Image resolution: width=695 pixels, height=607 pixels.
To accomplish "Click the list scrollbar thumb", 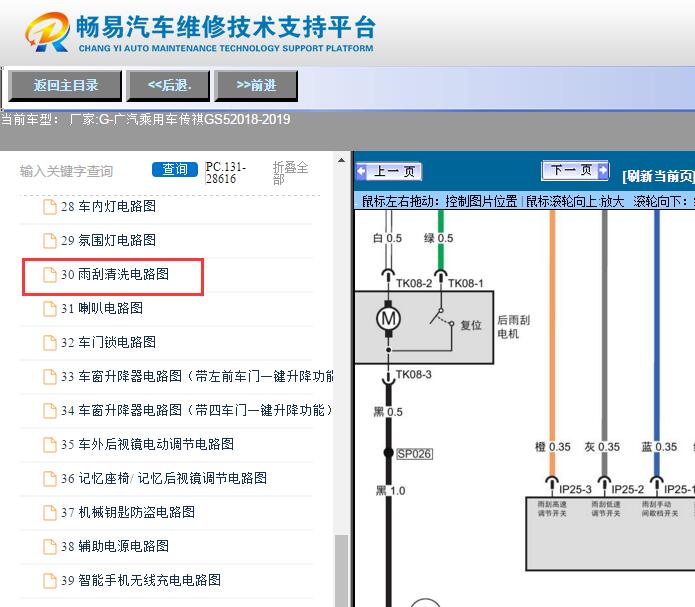I will [x=341, y=571].
